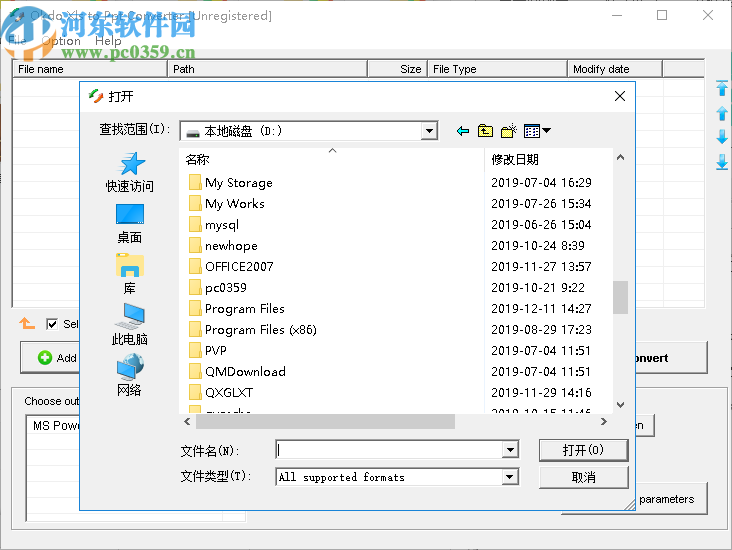Click Path column header in main window
This screenshot has width=732, height=550.
tap(267, 69)
